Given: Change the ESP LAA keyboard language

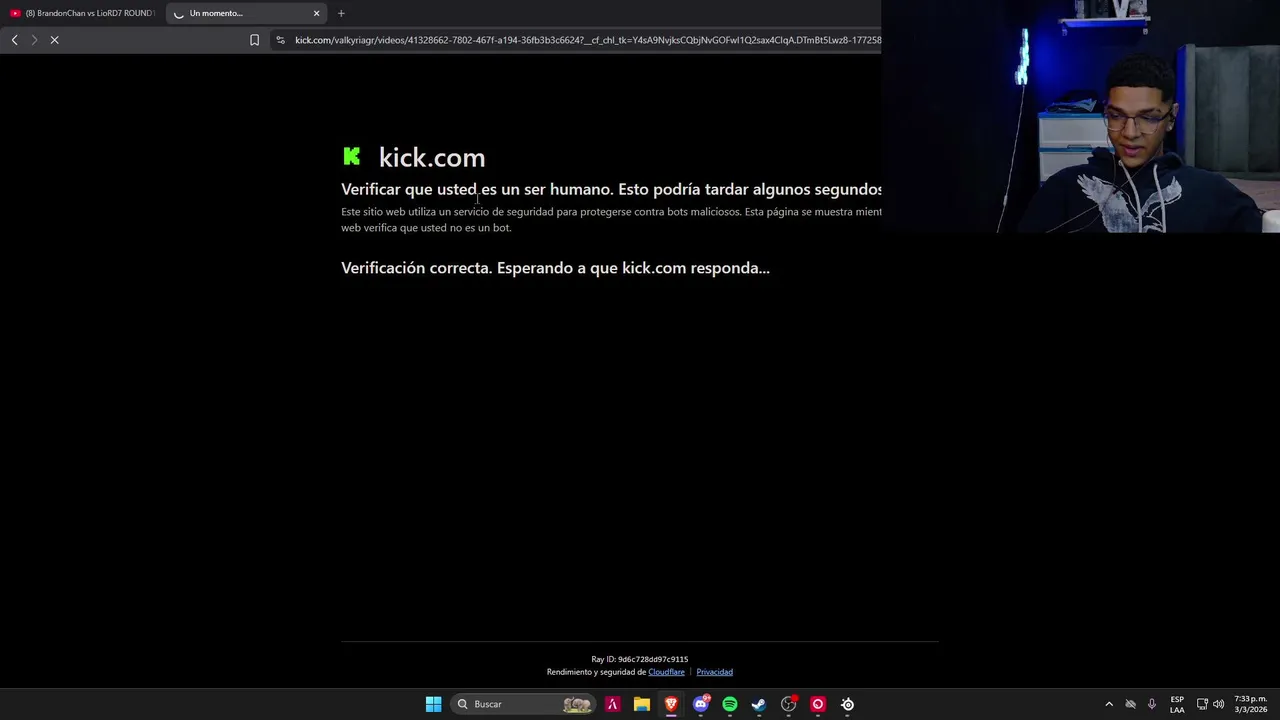Looking at the screenshot, I should coord(1177,704).
